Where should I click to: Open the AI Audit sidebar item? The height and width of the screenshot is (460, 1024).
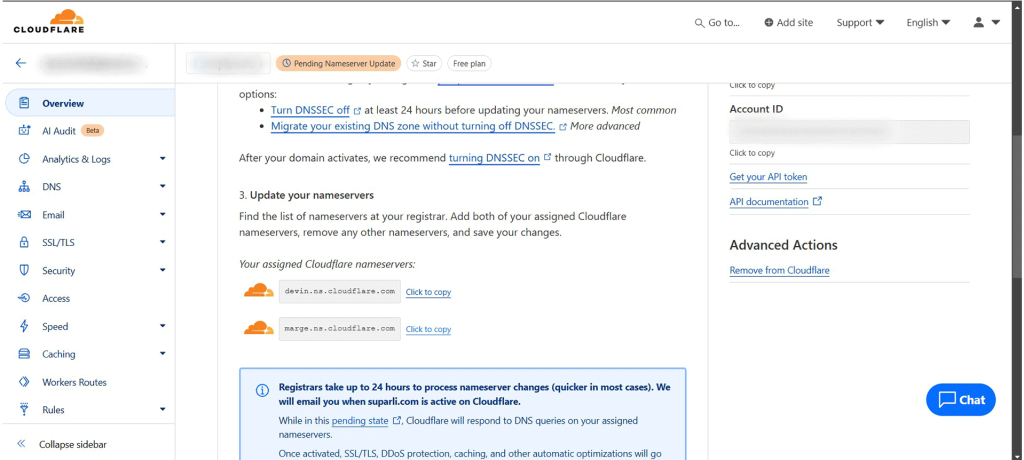pos(59,130)
